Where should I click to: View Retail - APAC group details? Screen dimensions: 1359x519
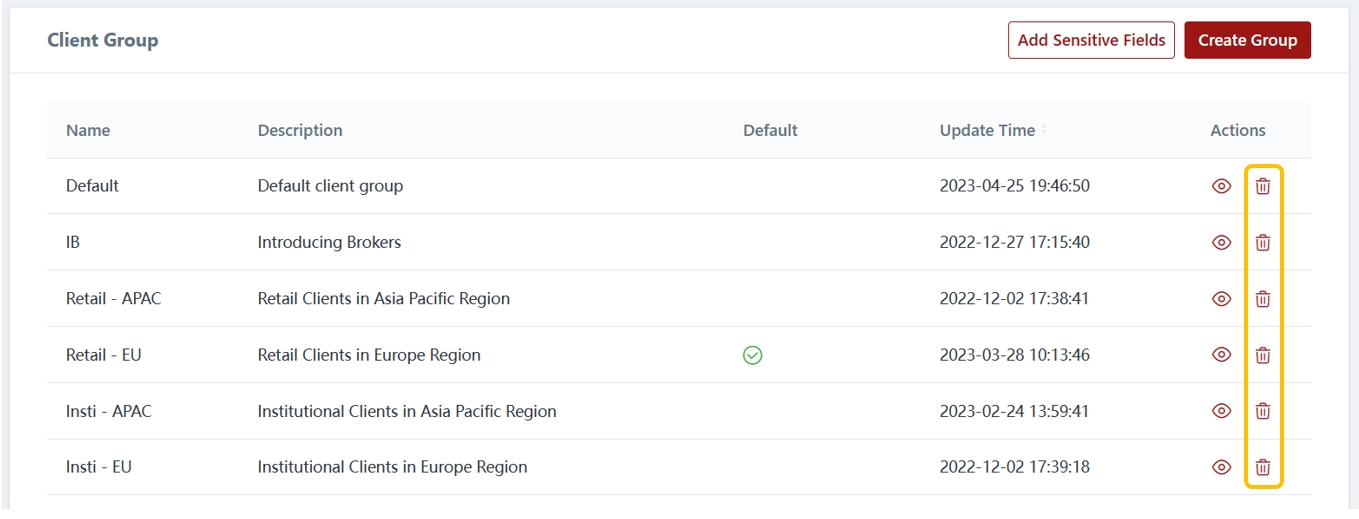1221,298
